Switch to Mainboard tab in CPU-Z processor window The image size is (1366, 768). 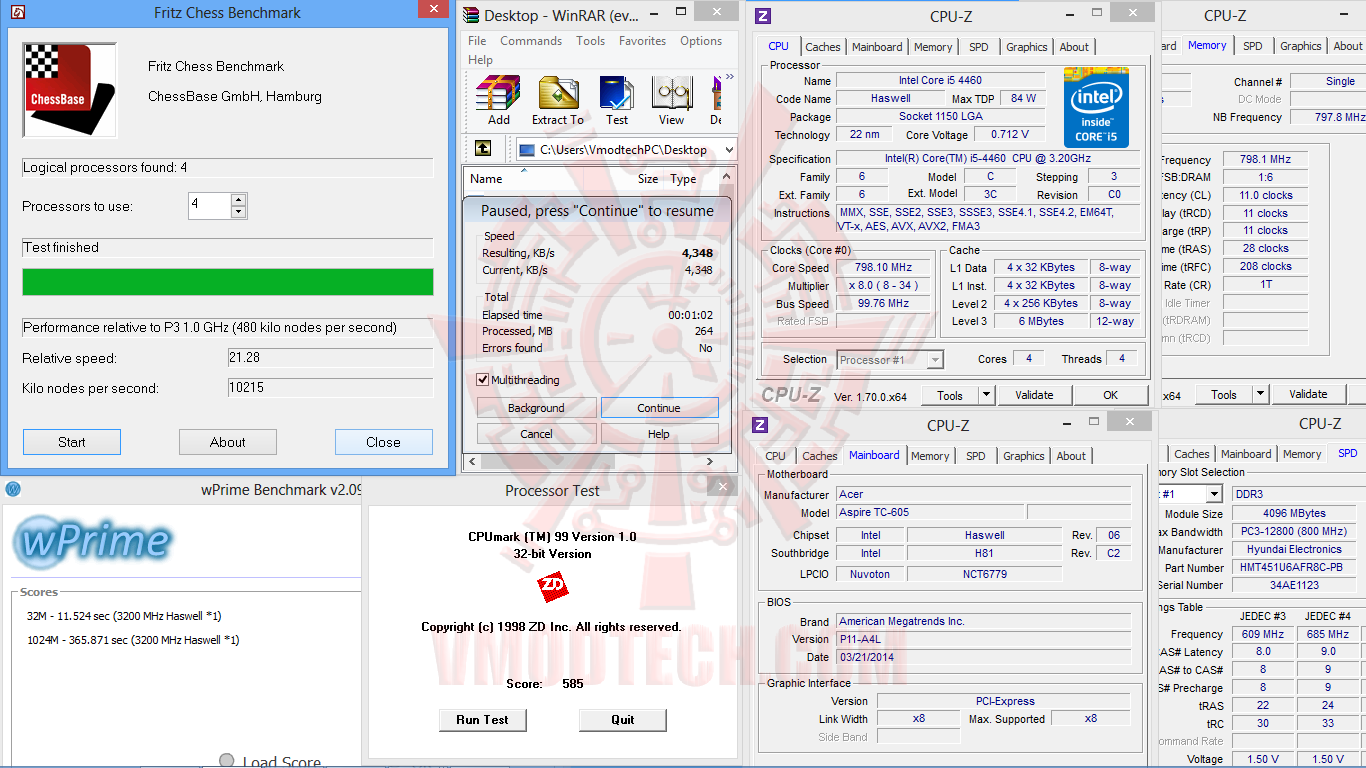[x=877, y=47]
